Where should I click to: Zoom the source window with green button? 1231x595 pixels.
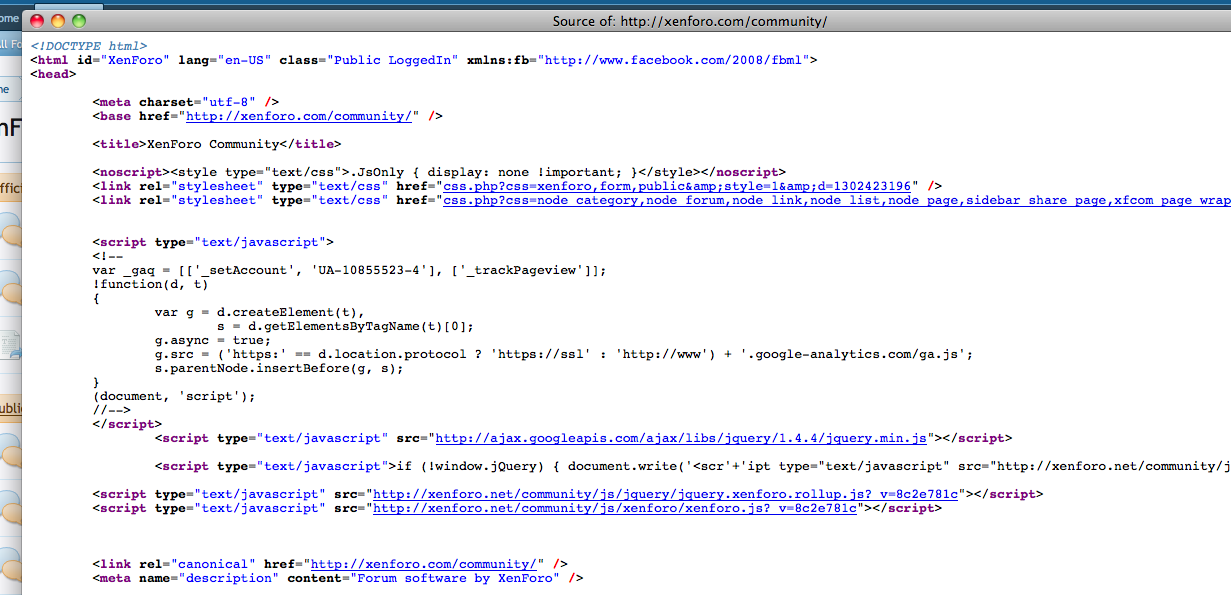point(79,21)
